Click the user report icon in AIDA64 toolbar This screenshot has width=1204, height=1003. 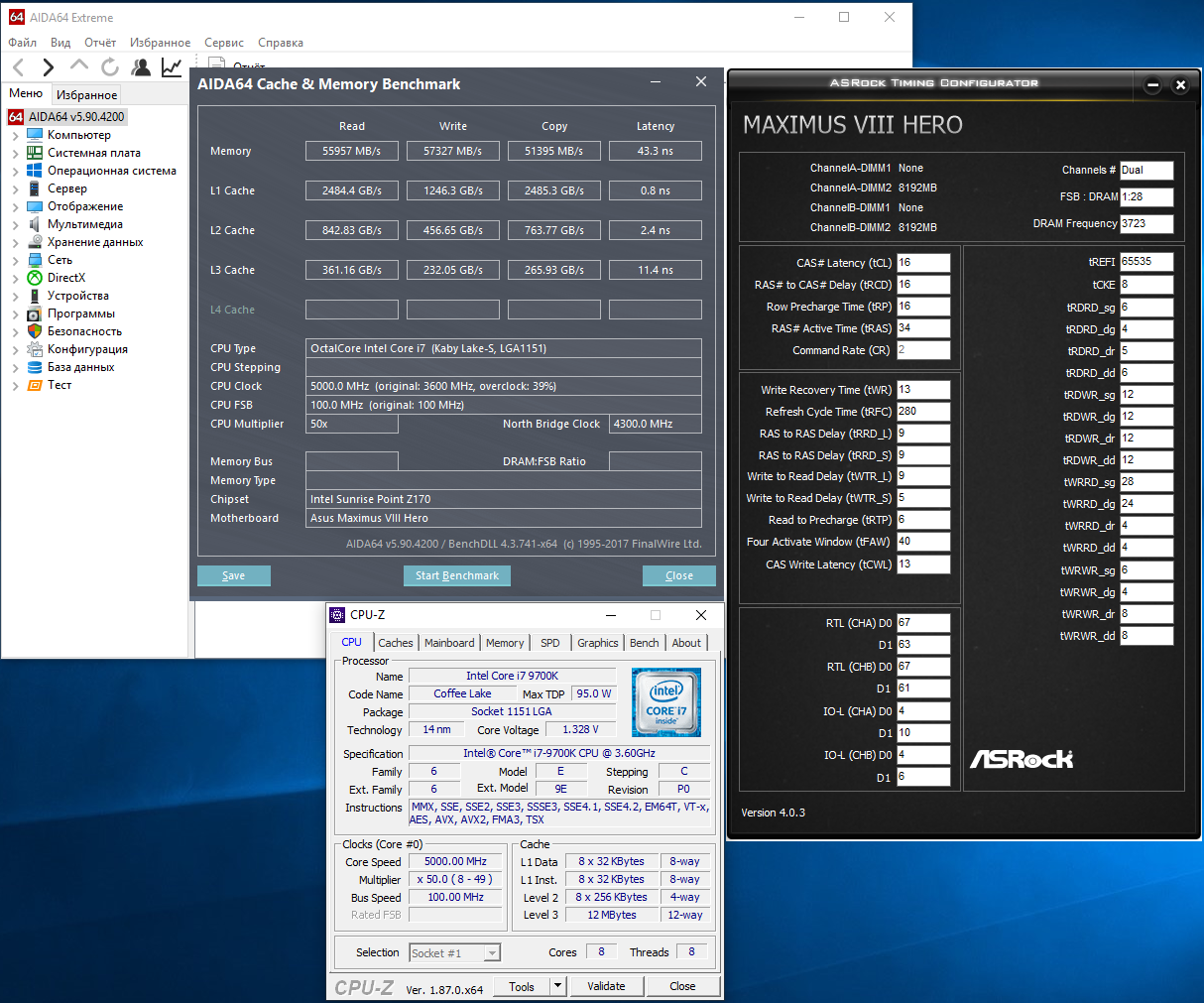point(141,67)
